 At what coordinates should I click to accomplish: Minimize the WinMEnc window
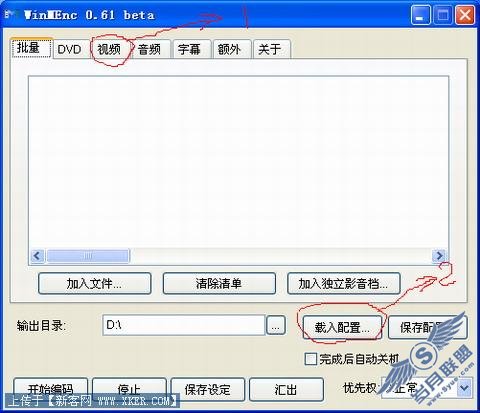[x=420, y=15]
